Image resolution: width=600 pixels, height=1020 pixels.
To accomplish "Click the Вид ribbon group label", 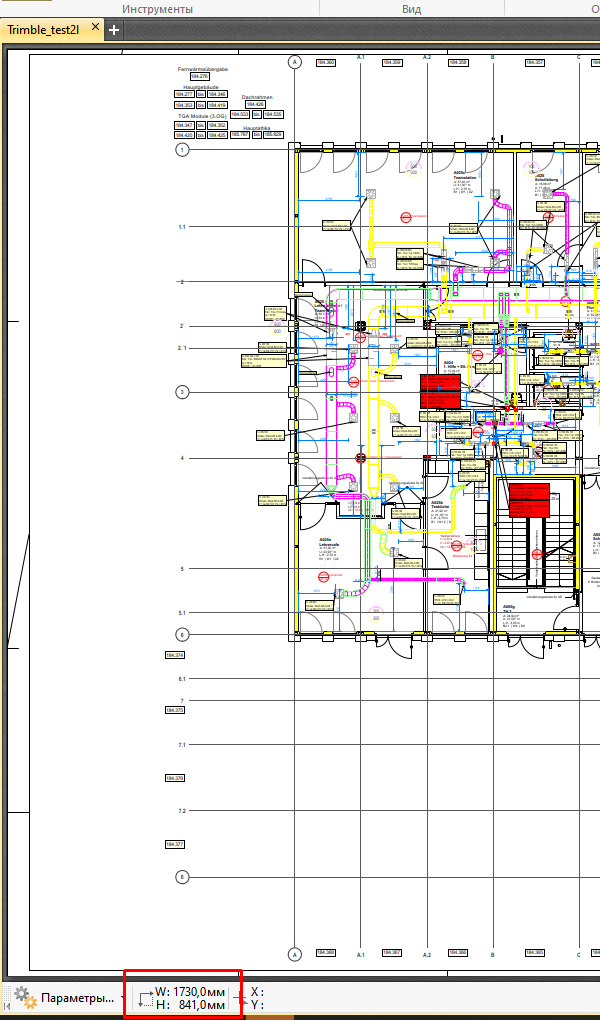I will tap(411, 9).
